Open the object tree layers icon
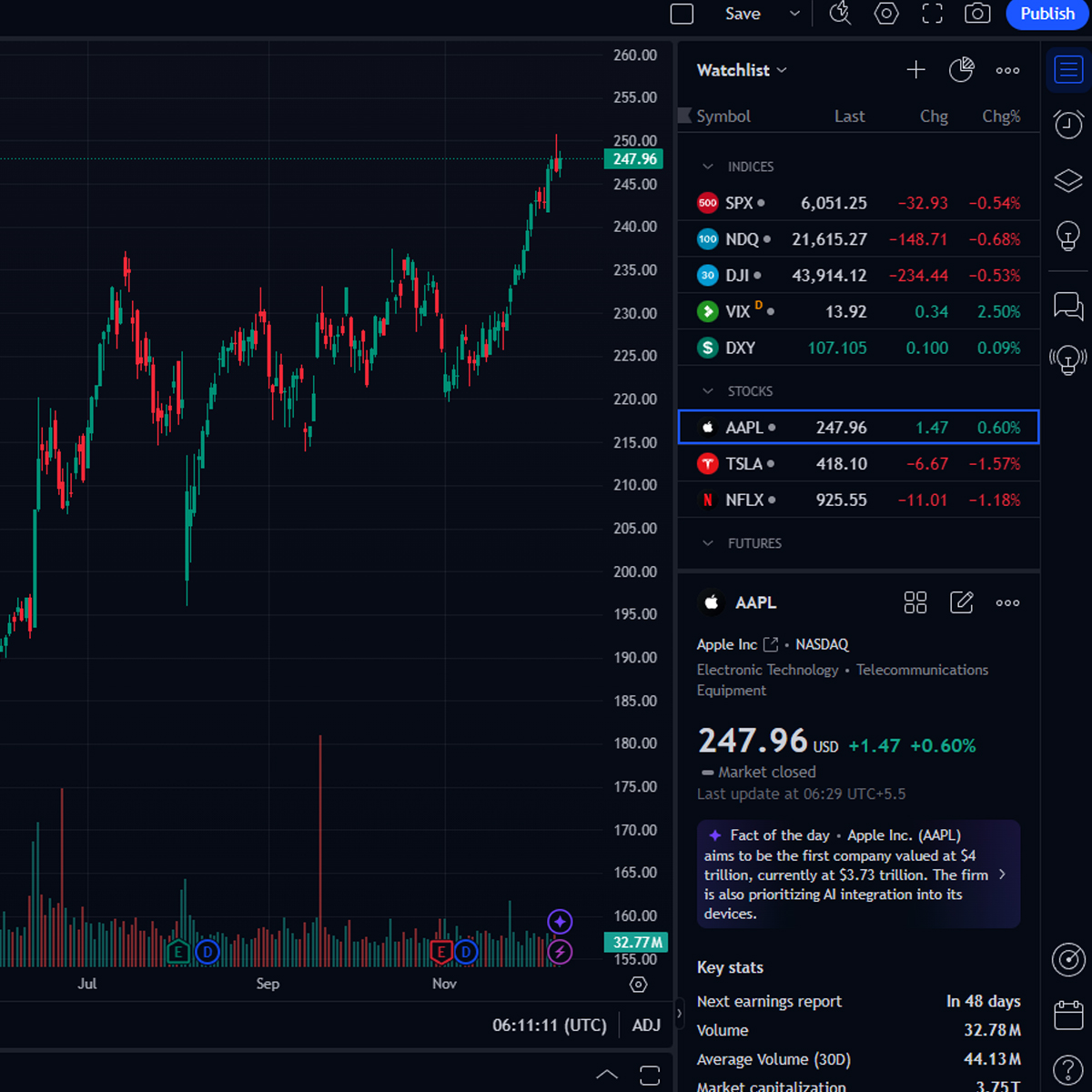Viewport: 1092px width, 1092px height. 1068,180
